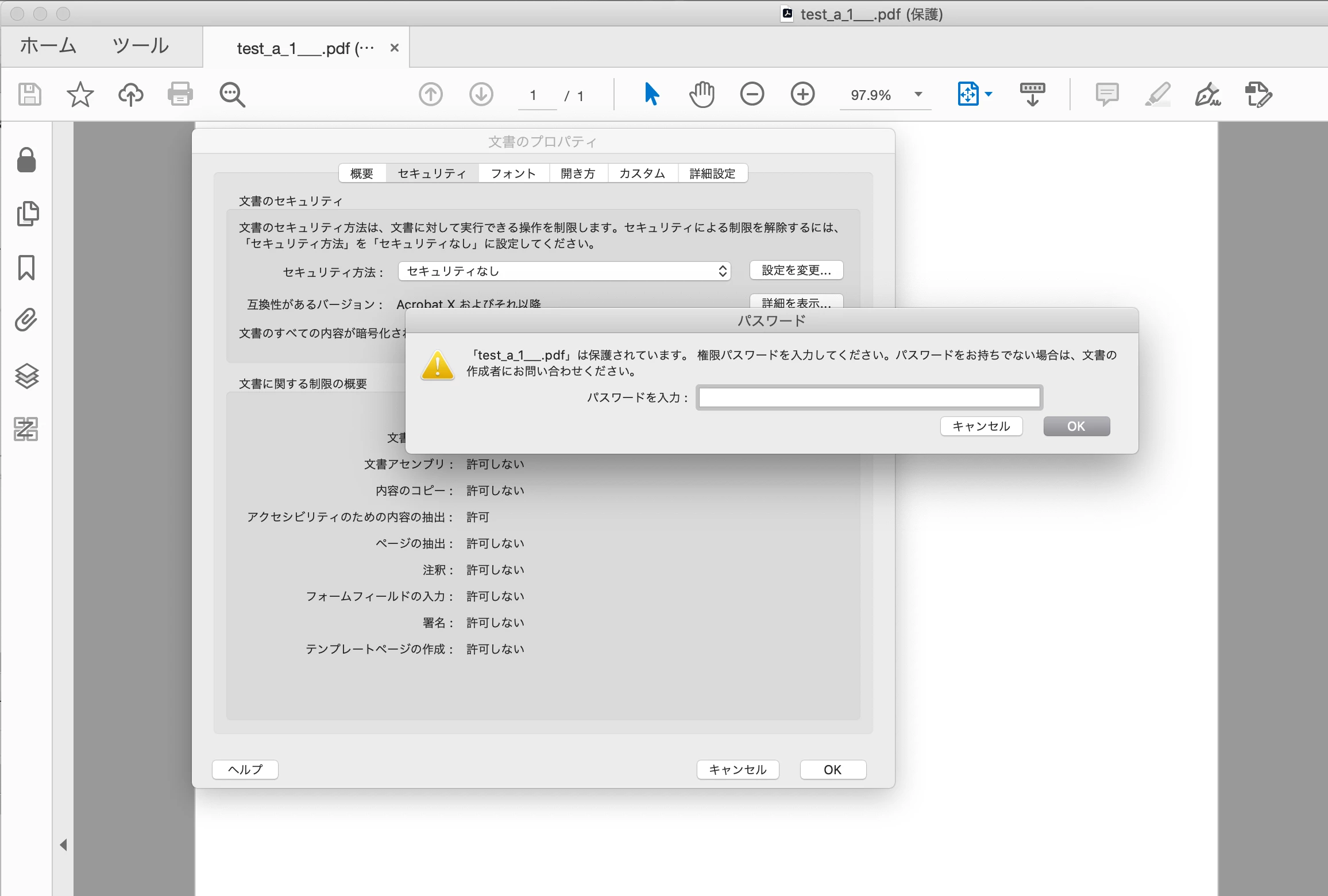Switch to the フォント tab
The image size is (1328, 896).
pos(513,173)
